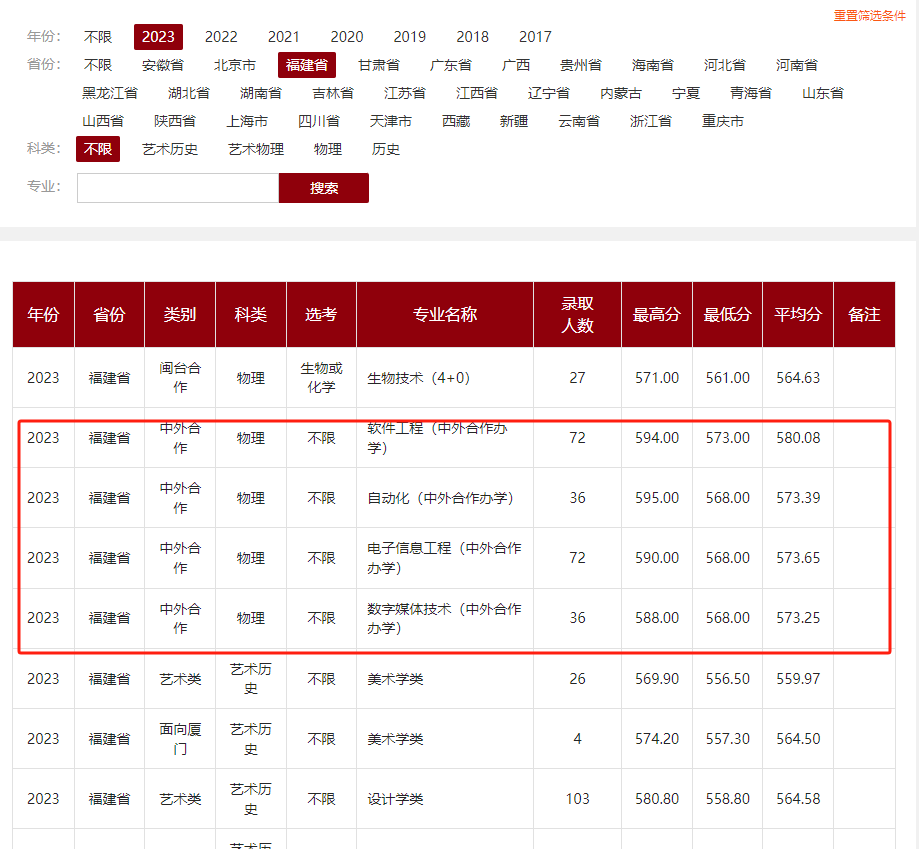919x849 pixels.
Task: Click the 专业 search input field
Action: pos(178,188)
